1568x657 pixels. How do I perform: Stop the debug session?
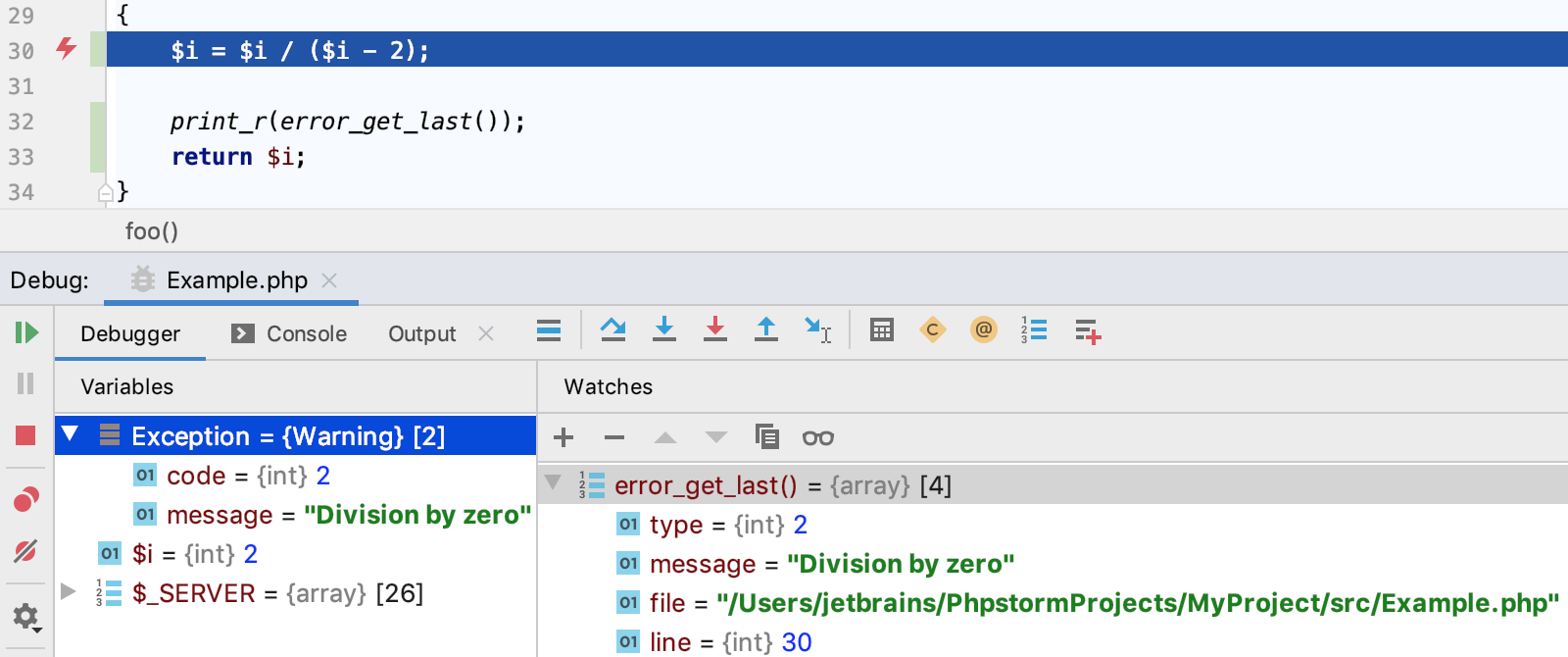pos(25,435)
